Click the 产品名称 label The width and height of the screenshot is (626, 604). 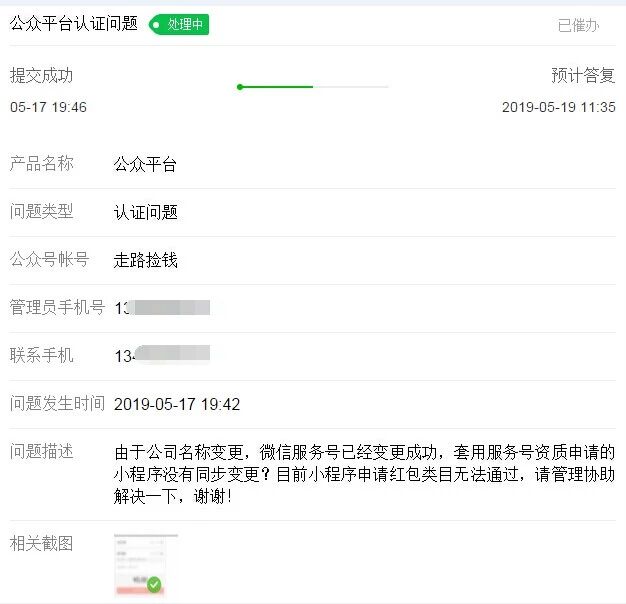(x=42, y=163)
